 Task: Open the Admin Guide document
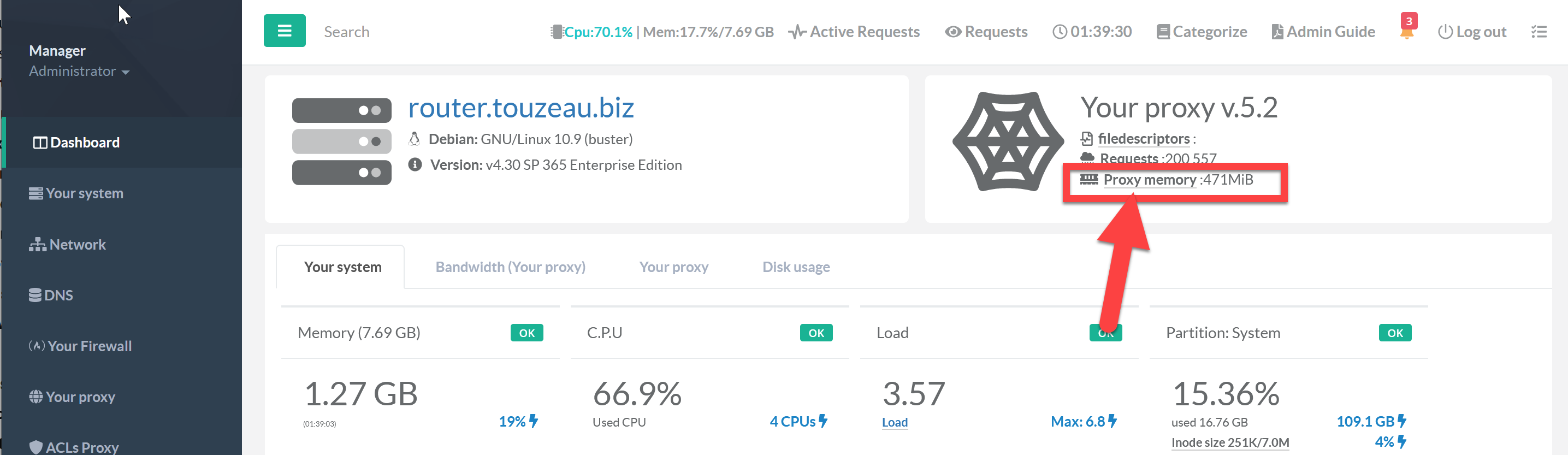(x=1323, y=32)
